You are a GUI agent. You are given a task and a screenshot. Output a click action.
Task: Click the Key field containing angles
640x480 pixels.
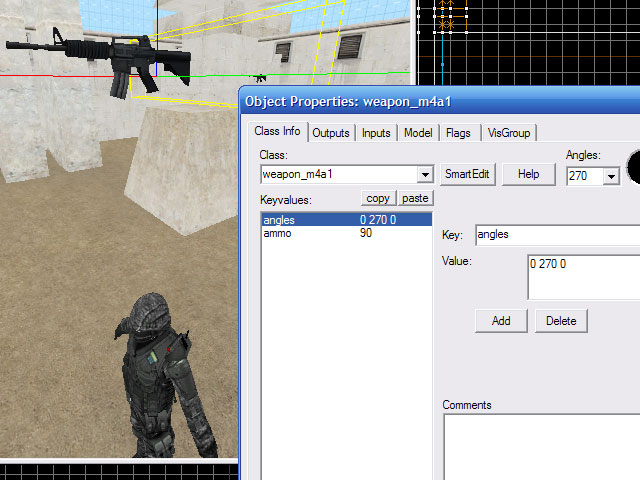[558, 235]
